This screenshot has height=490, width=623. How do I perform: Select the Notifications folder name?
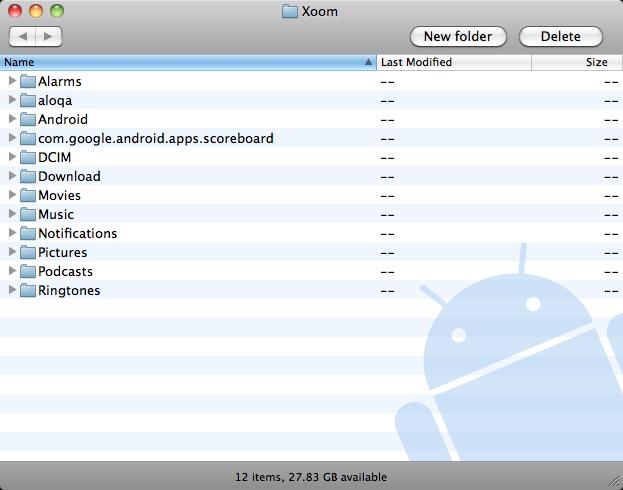[77, 233]
